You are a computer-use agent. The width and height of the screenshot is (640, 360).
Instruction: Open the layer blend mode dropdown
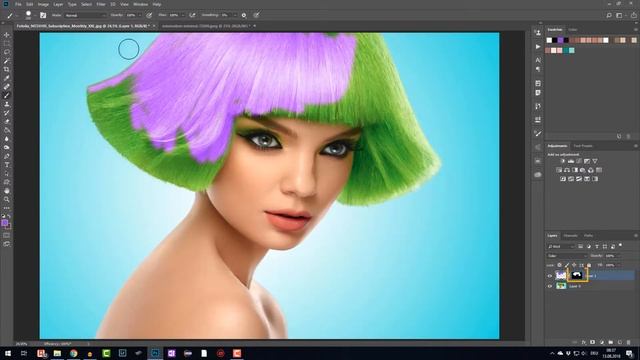pos(567,256)
